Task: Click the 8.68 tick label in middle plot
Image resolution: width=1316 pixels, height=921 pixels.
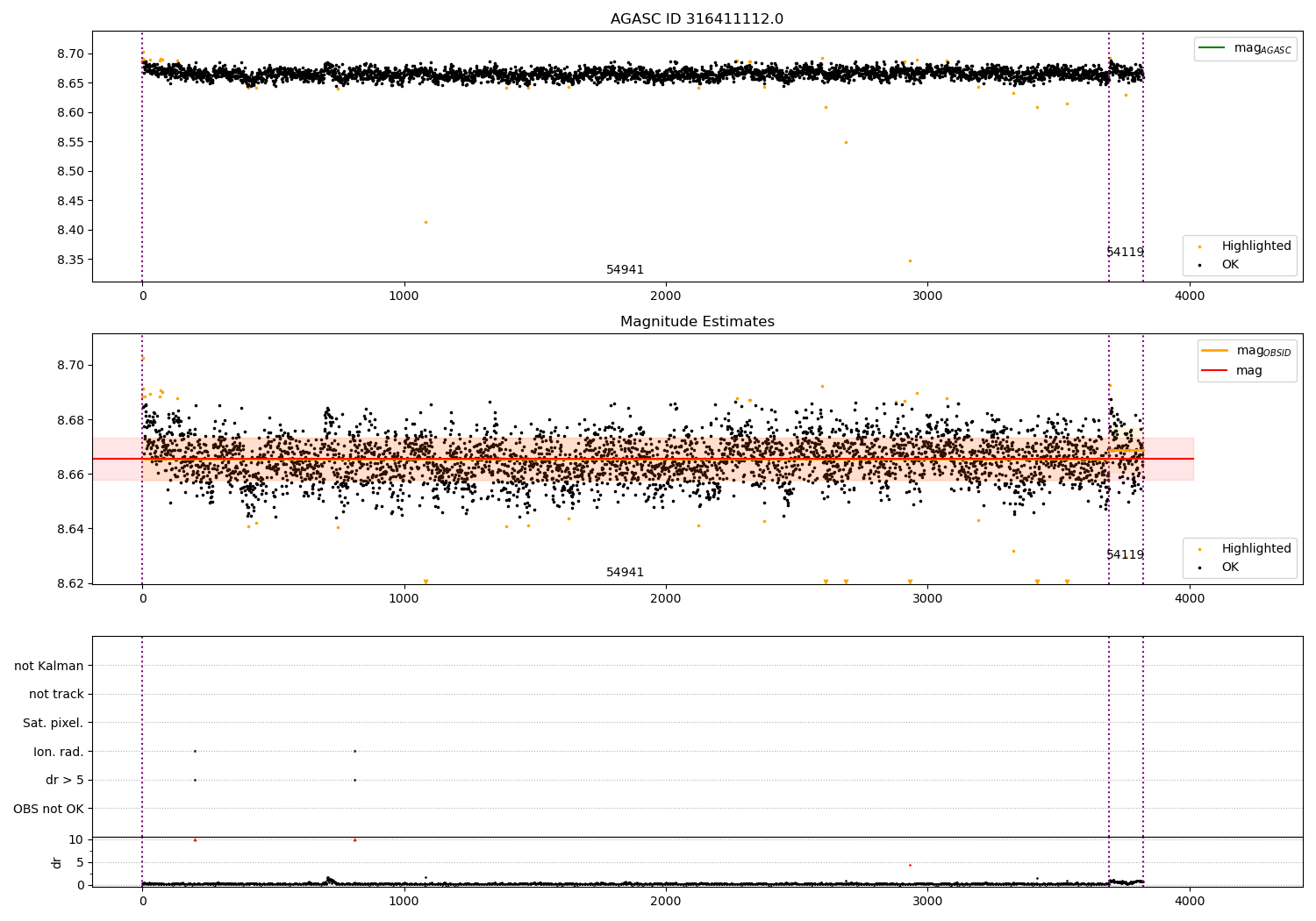Action: (69, 420)
